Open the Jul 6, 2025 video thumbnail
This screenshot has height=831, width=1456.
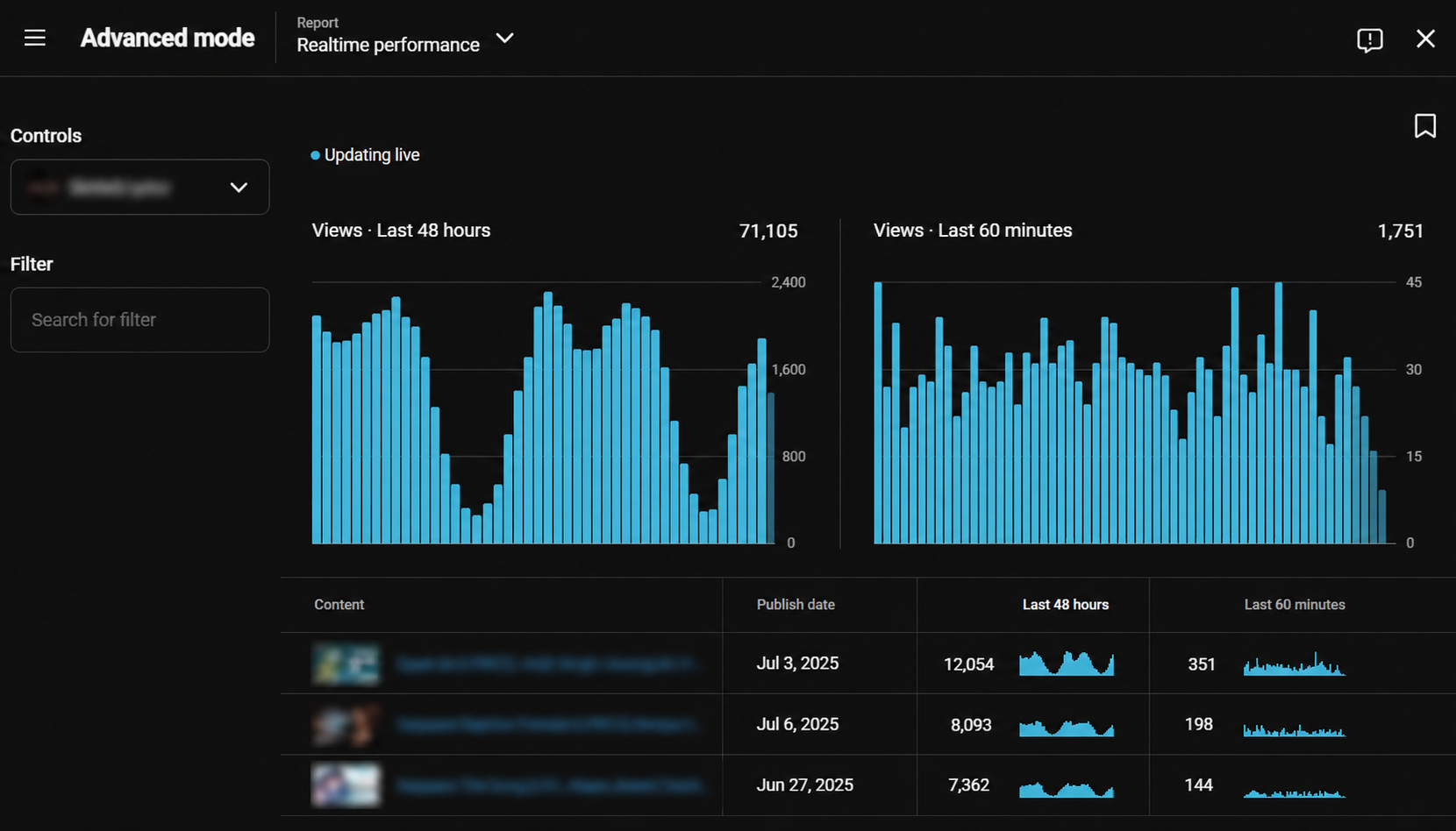coord(346,725)
